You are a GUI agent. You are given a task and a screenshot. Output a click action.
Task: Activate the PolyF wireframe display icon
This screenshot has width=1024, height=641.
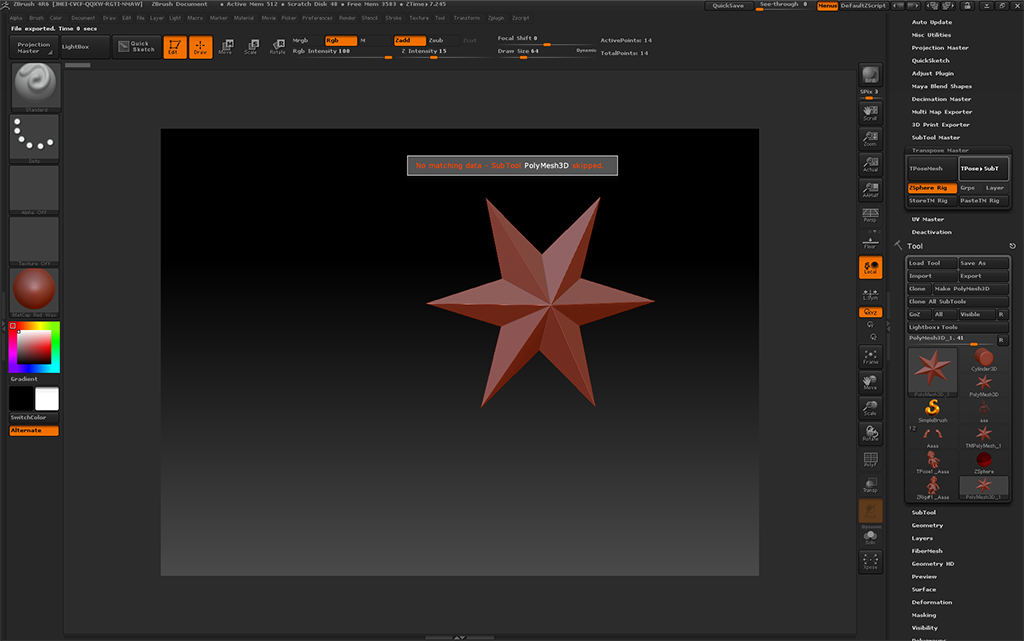[x=870, y=460]
